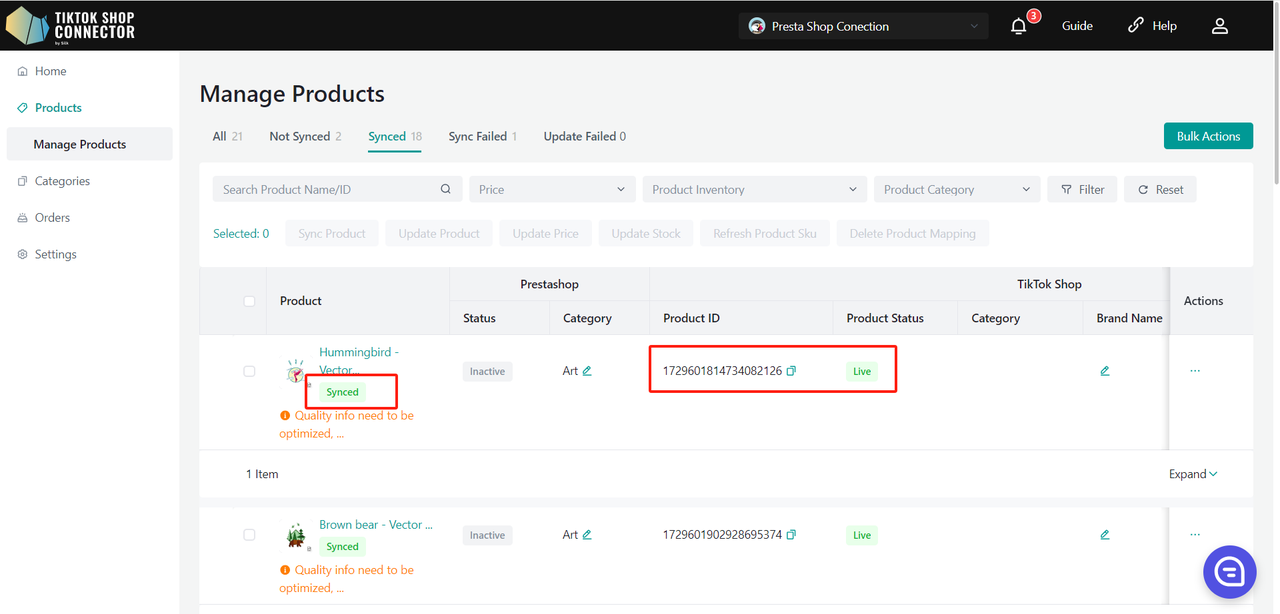Open the Product Category dropdown
Viewport: 1280px width, 614px height.
[x=957, y=189]
